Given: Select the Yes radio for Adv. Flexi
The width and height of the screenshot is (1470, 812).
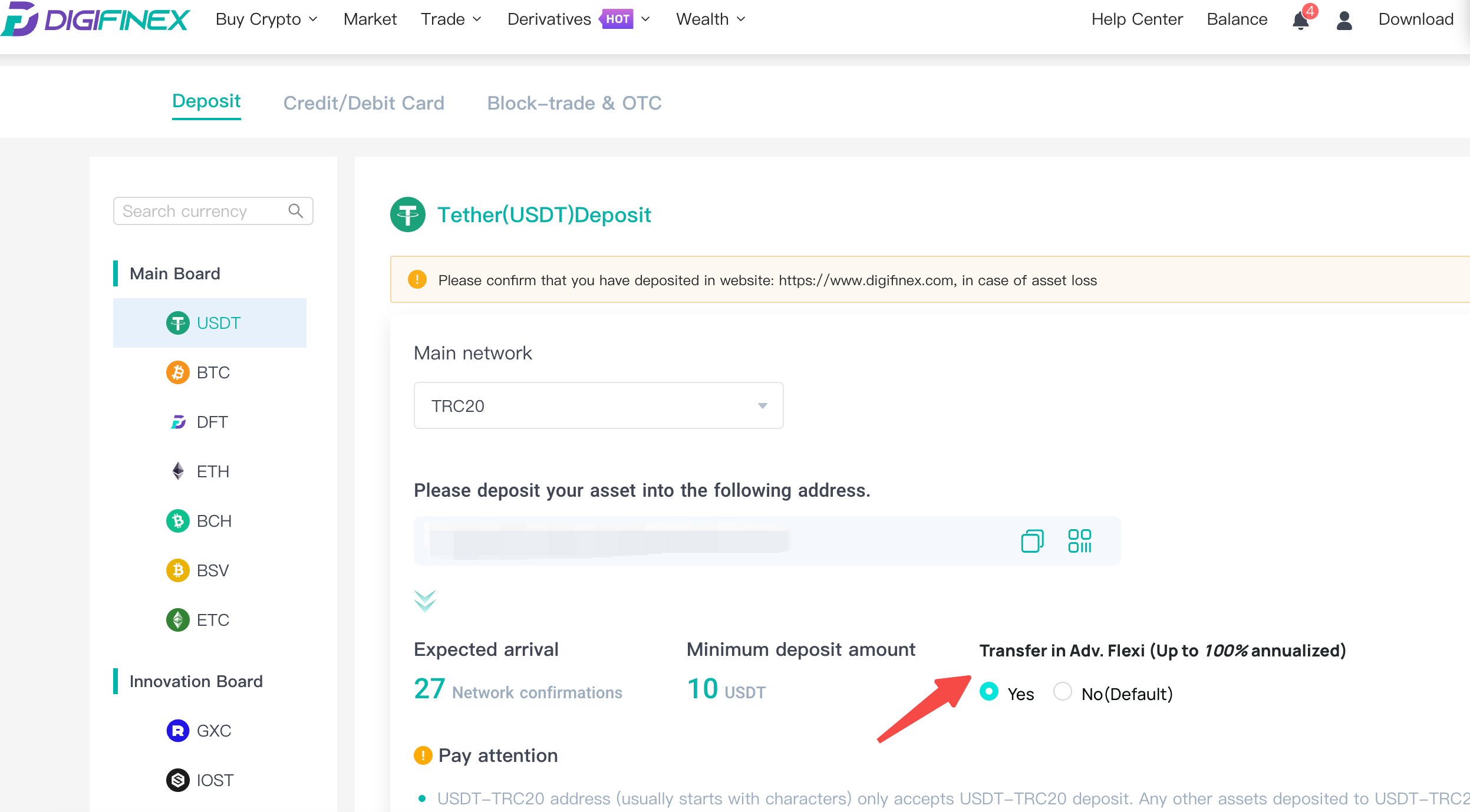Looking at the screenshot, I should click(x=989, y=692).
